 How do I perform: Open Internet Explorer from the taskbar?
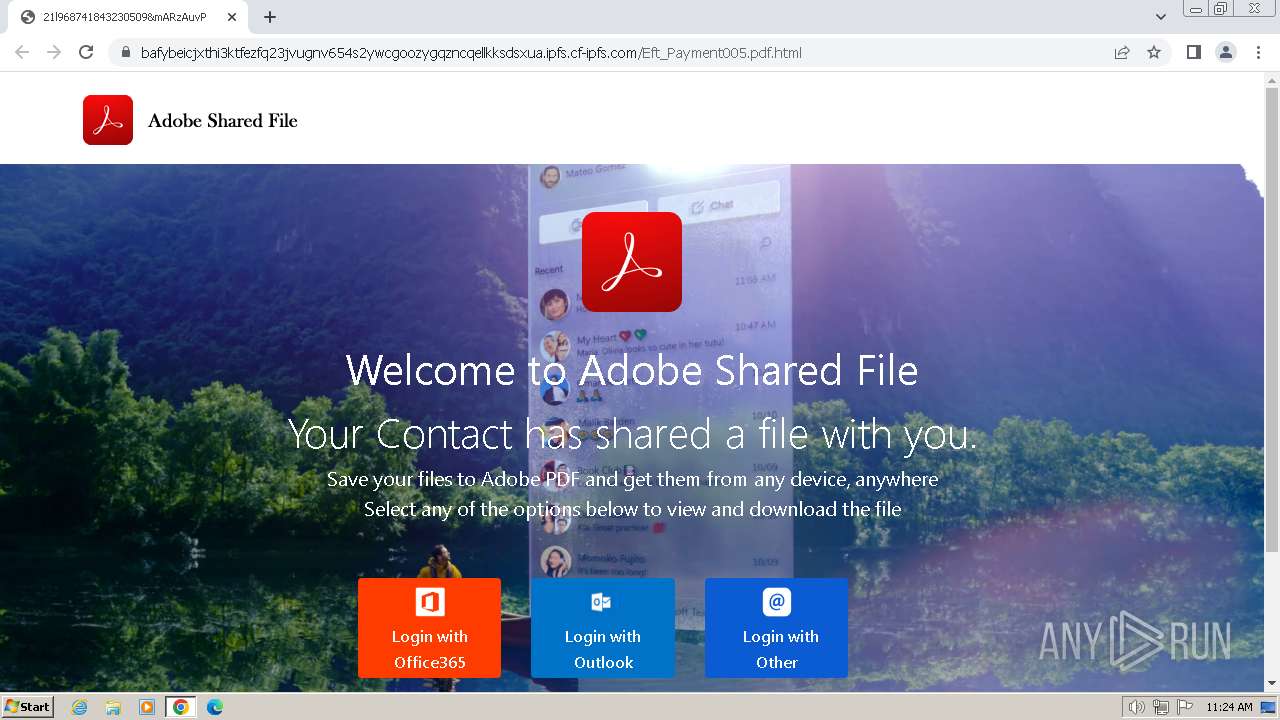pyautogui.click(x=79, y=707)
